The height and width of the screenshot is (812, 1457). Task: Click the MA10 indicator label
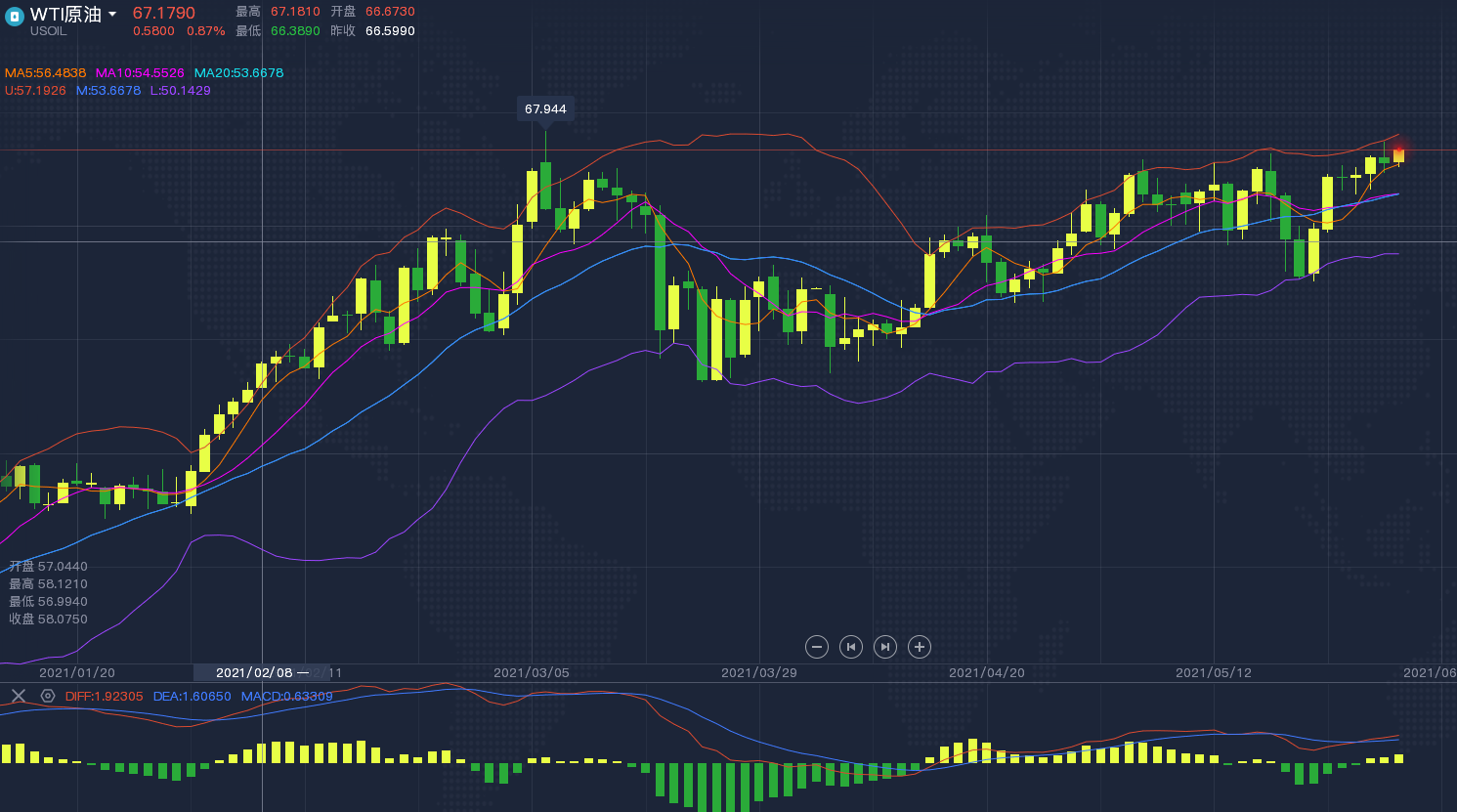point(140,73)
